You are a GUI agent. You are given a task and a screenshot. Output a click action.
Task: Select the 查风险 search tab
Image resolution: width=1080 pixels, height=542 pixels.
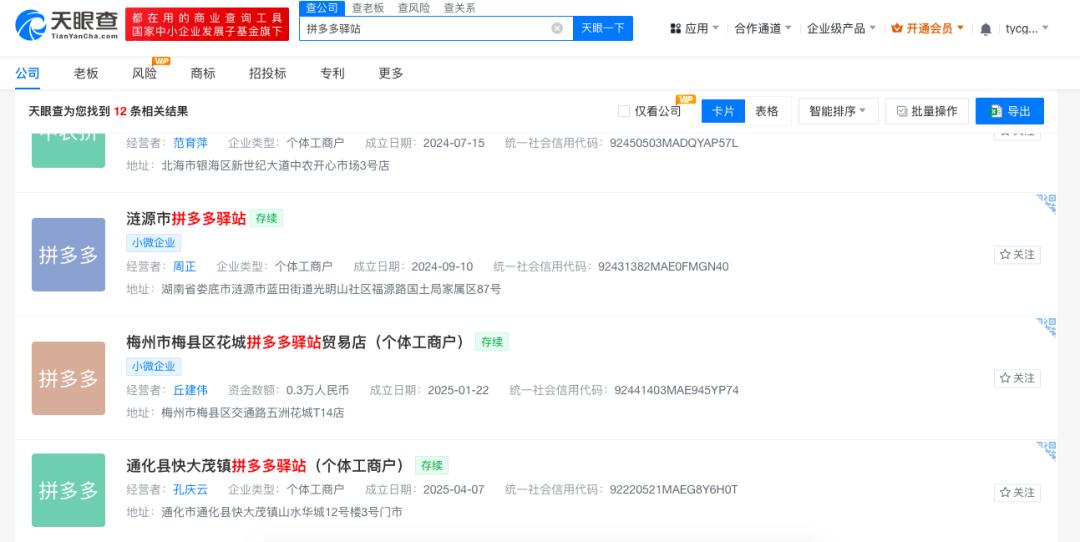click(x=414, y=8)
